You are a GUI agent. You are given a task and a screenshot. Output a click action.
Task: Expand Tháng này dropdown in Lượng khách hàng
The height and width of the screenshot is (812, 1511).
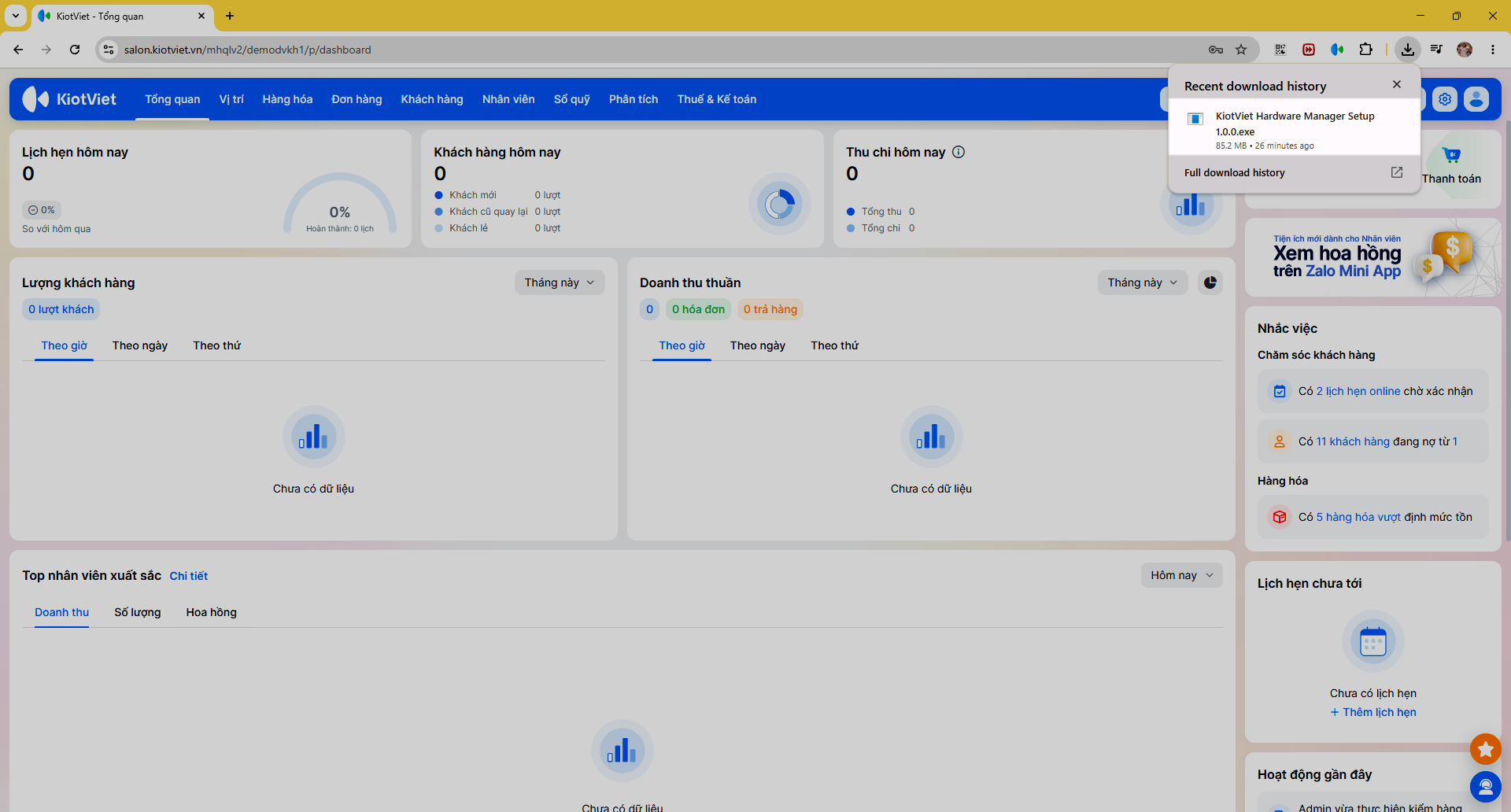(560, 282)
